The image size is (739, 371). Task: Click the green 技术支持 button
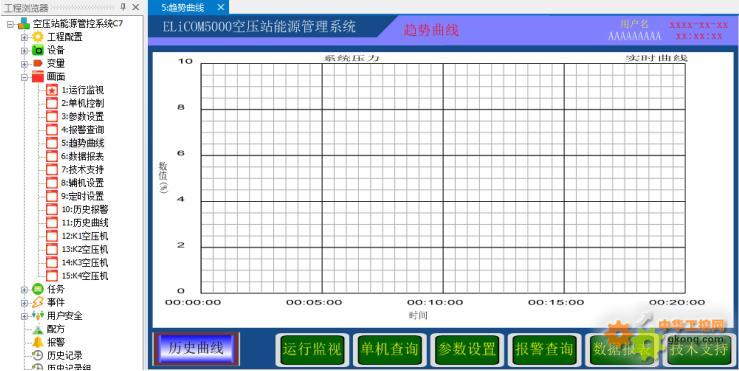pyautogui.click(x=699, y=349)
